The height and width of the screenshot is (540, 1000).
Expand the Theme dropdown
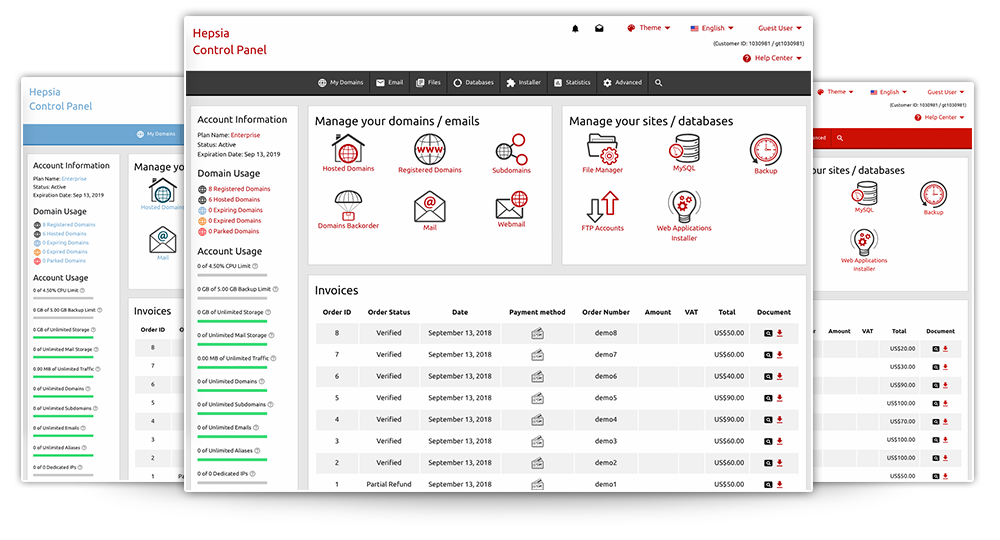point(649,28)
